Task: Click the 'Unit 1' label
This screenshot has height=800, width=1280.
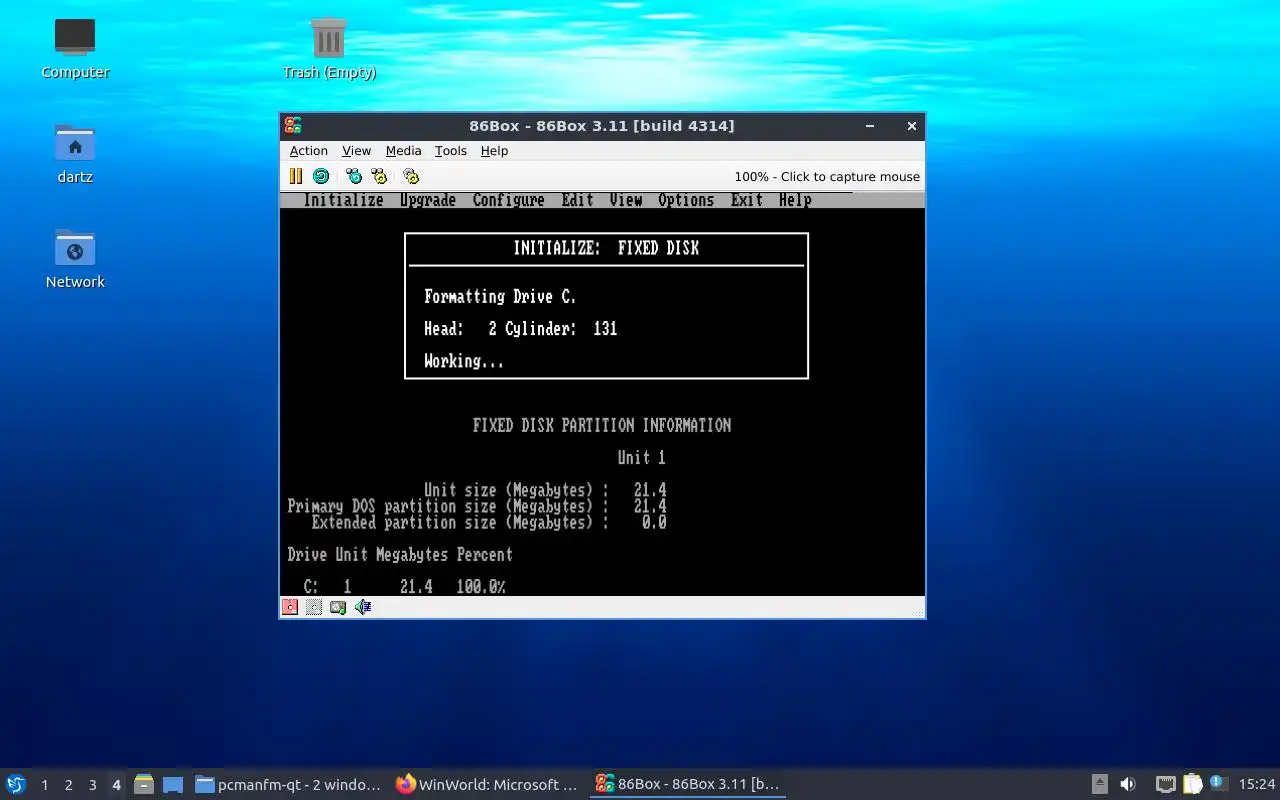Action: [x=641, y=457]
